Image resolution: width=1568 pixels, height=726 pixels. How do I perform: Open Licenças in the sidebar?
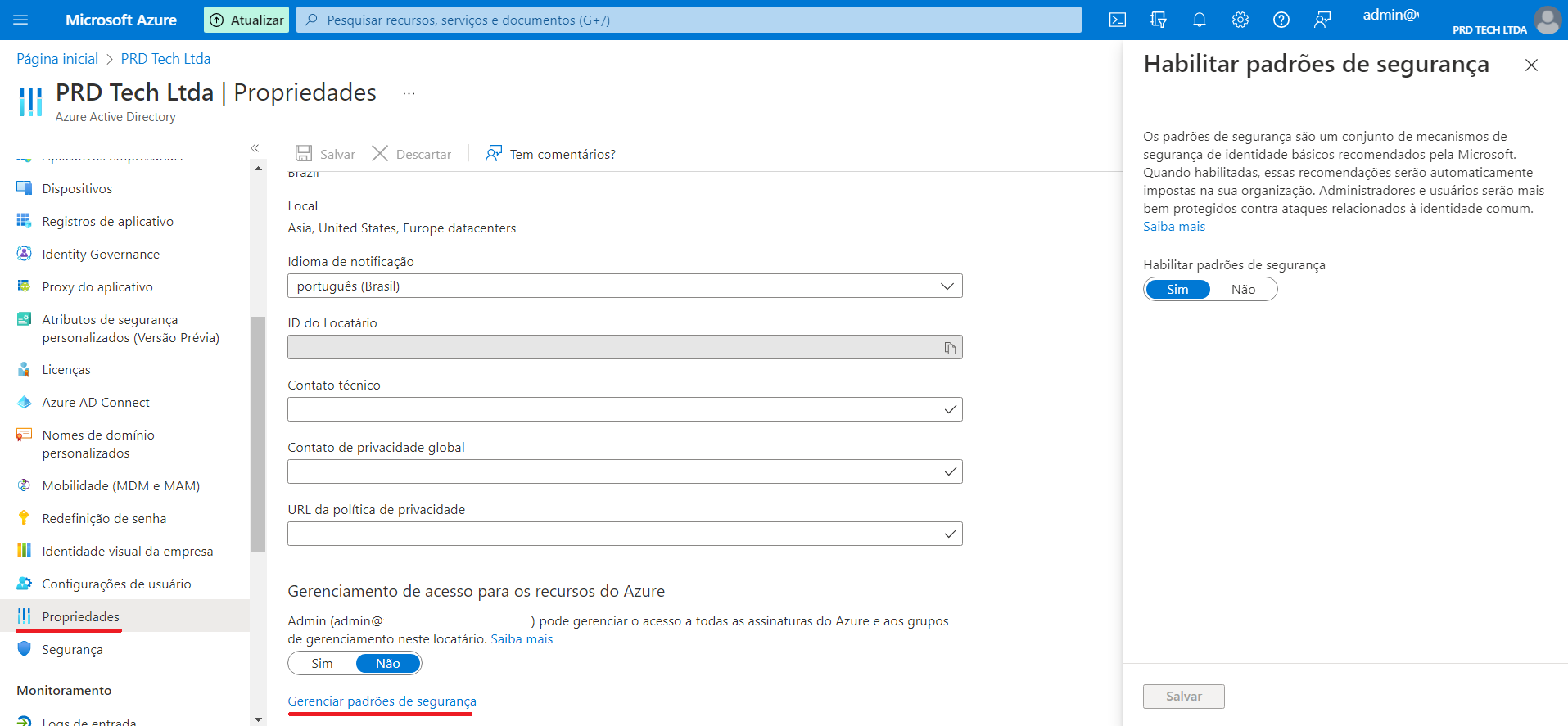coord(66,370)
